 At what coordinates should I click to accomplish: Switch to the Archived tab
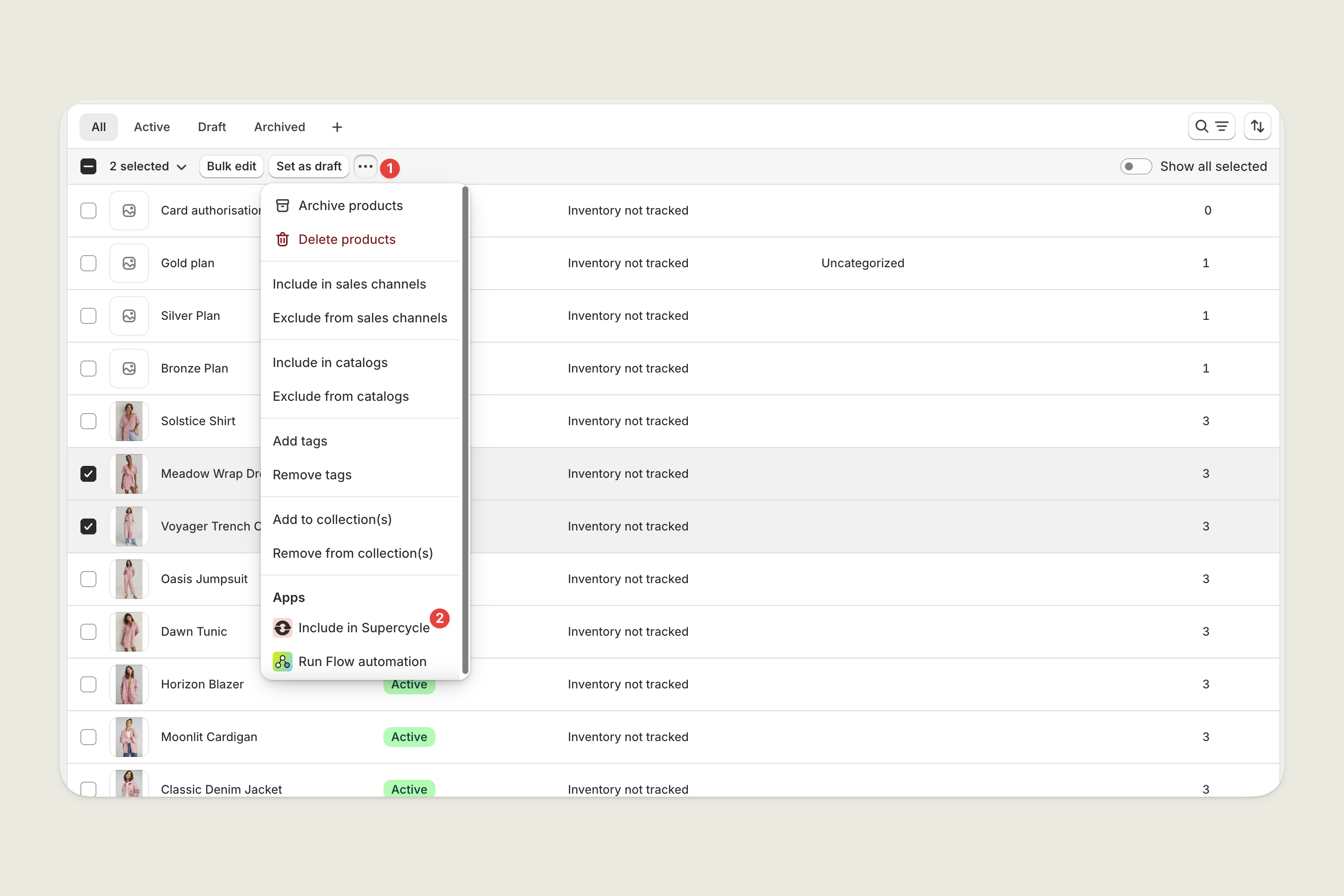(280, 127)
